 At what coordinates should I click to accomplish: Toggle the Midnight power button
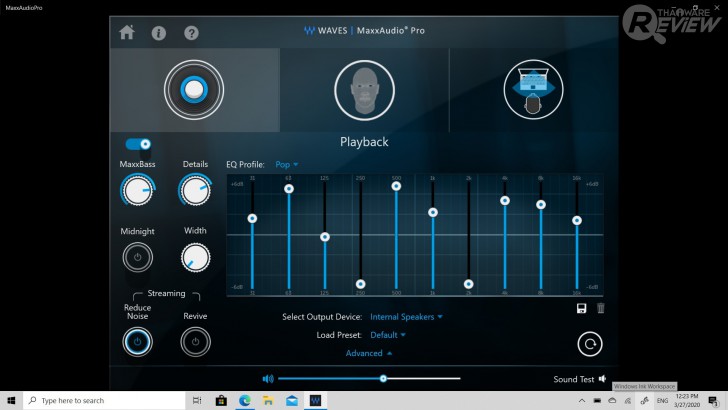point(137,257)
